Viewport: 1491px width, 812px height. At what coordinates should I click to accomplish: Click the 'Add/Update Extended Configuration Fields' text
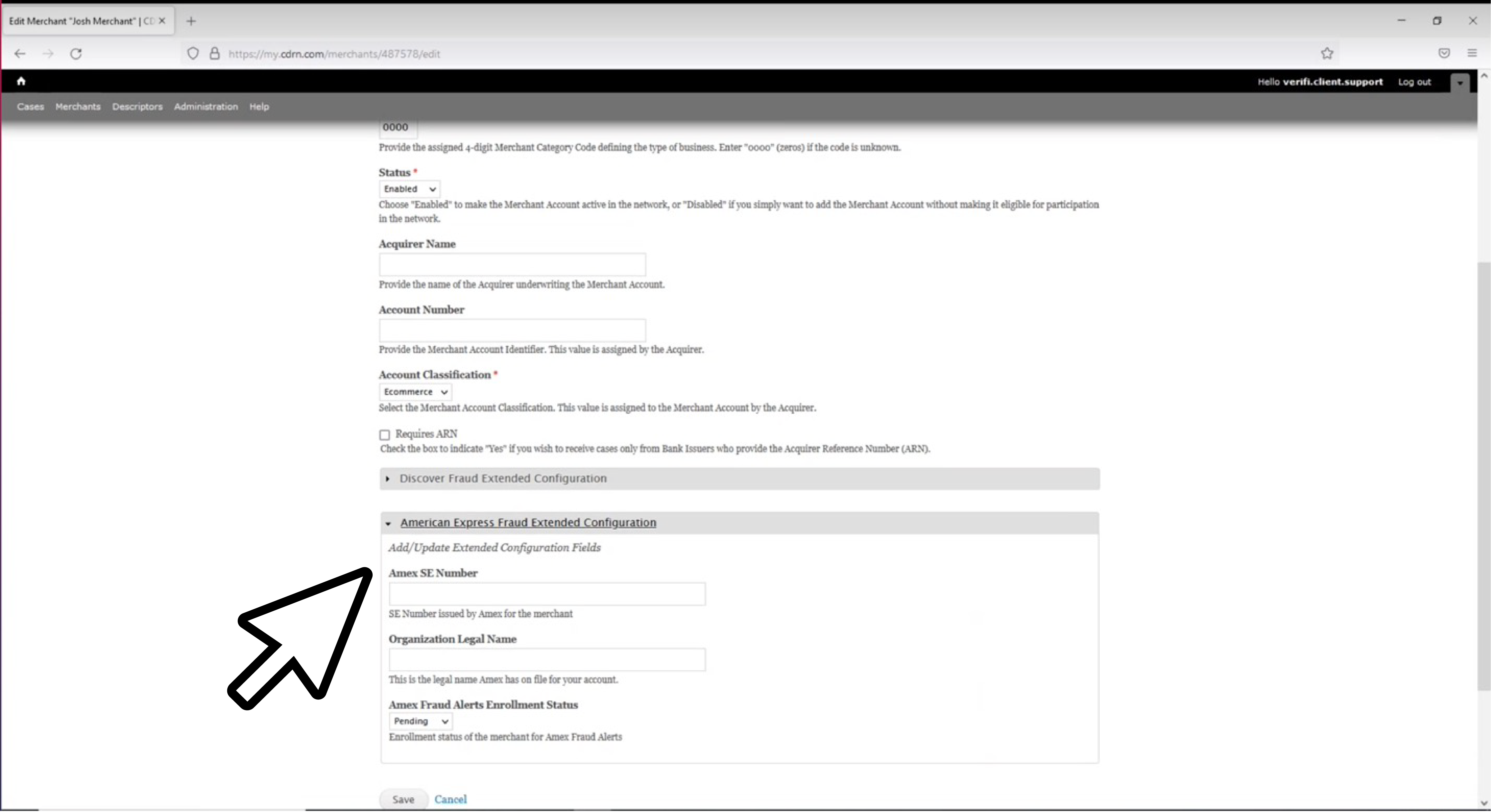(x=494, y=548)
